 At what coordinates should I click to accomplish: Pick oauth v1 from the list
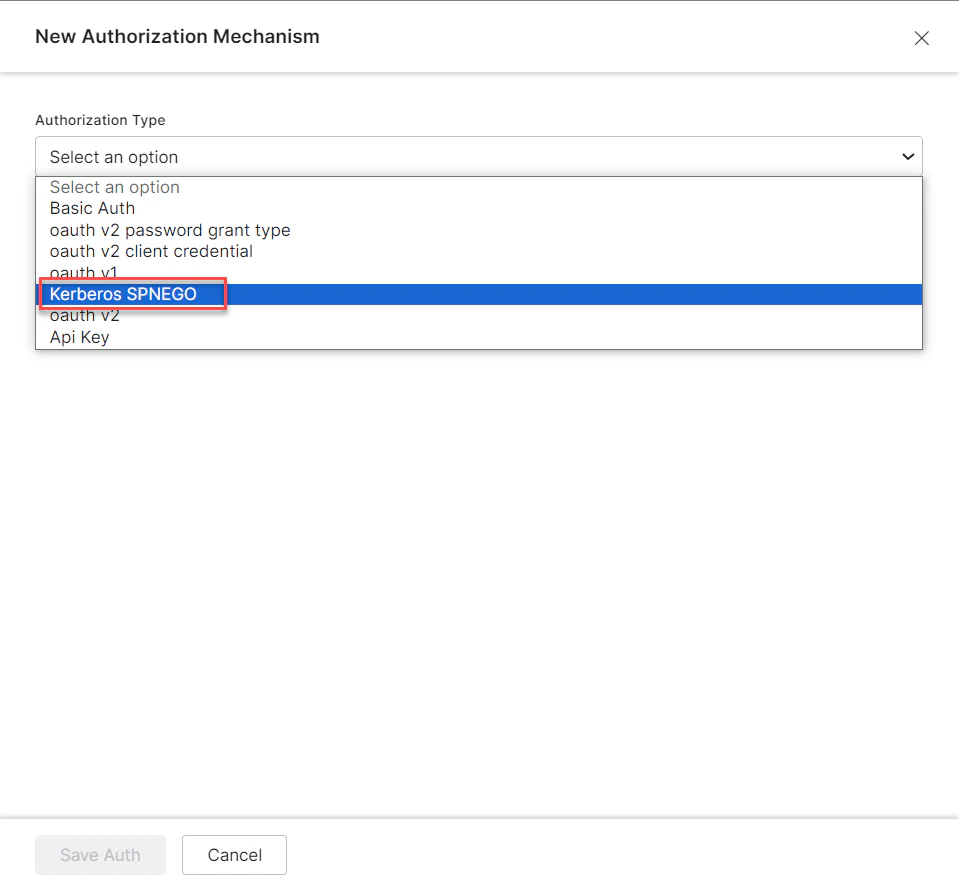83,272
